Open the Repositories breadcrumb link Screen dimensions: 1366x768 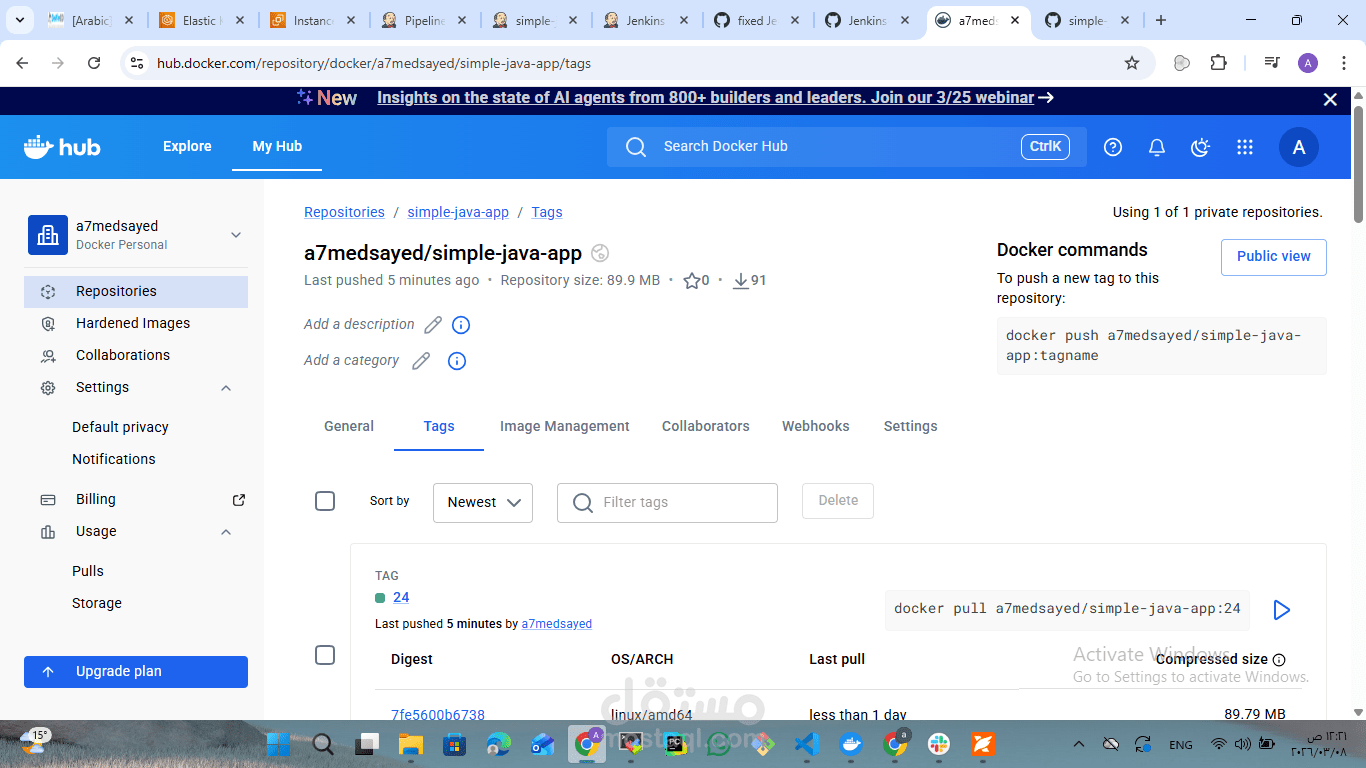pos(344,213)
